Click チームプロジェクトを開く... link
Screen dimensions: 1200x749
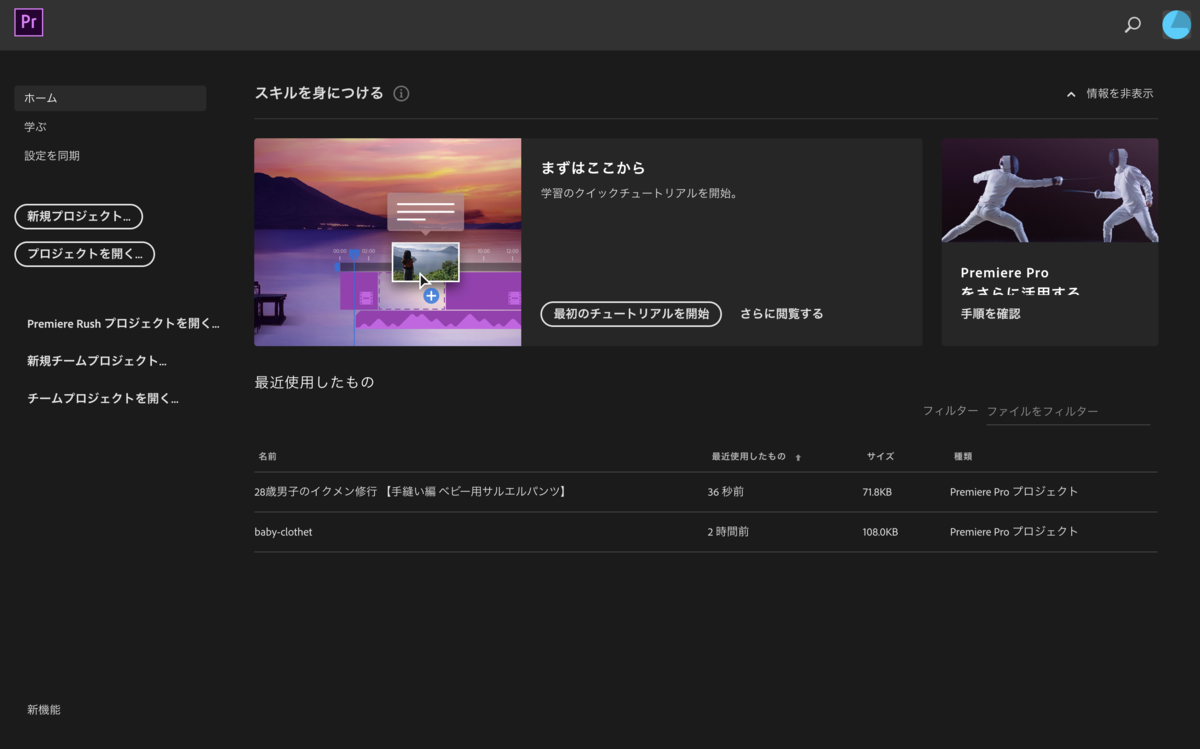point(103,398)
